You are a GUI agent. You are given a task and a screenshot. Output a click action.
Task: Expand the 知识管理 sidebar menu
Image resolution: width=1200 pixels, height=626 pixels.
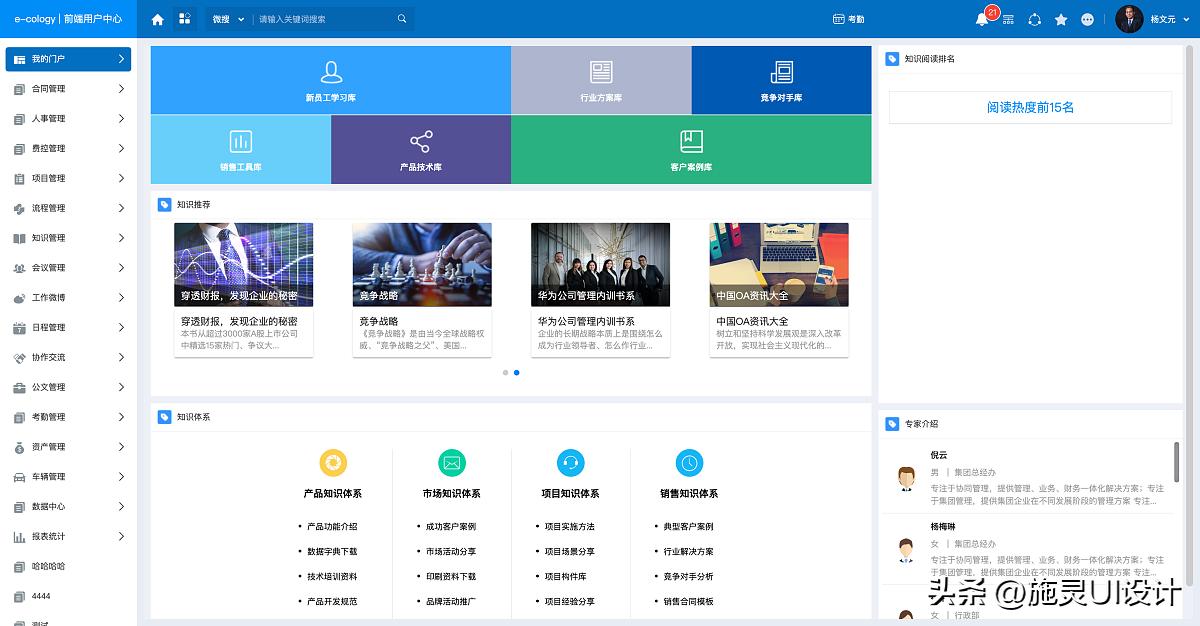tap(68, 238)
